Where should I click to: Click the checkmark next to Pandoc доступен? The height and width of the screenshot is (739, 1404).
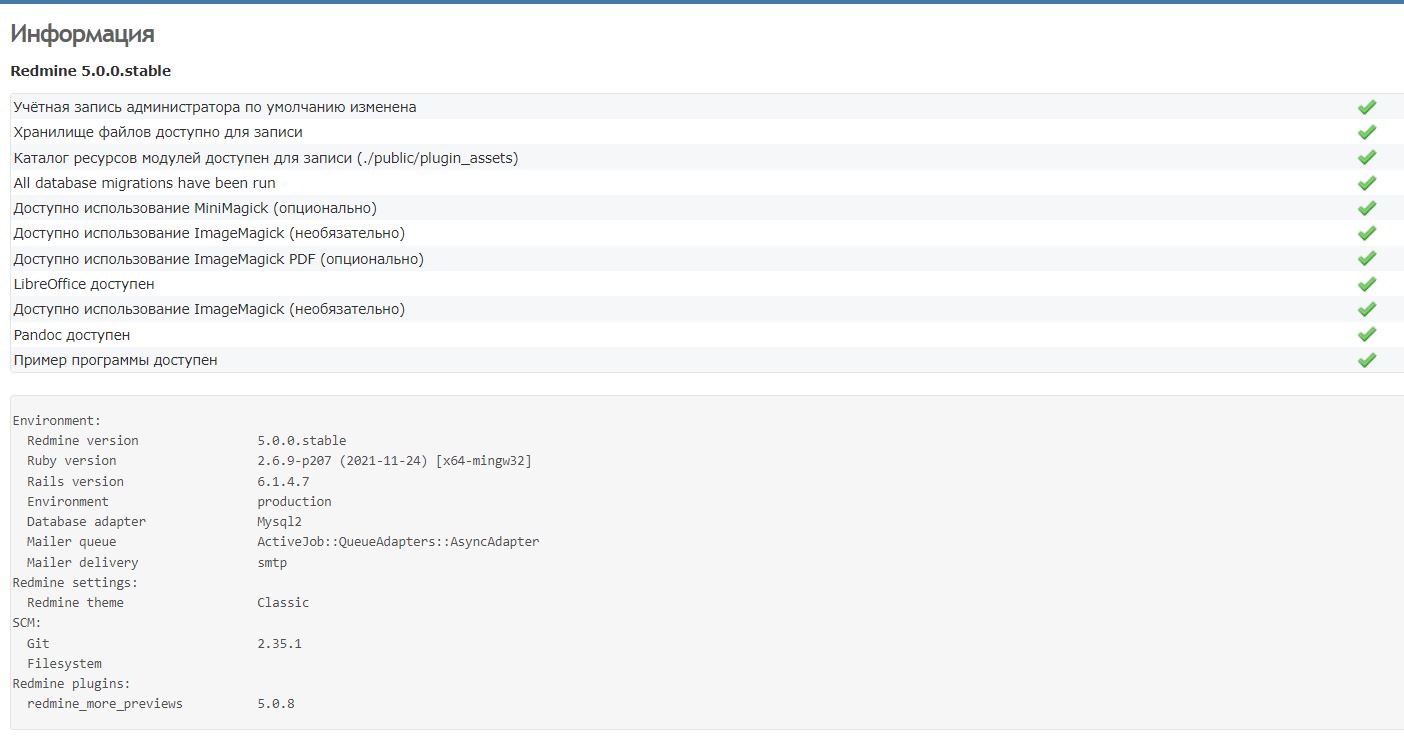1367,335
